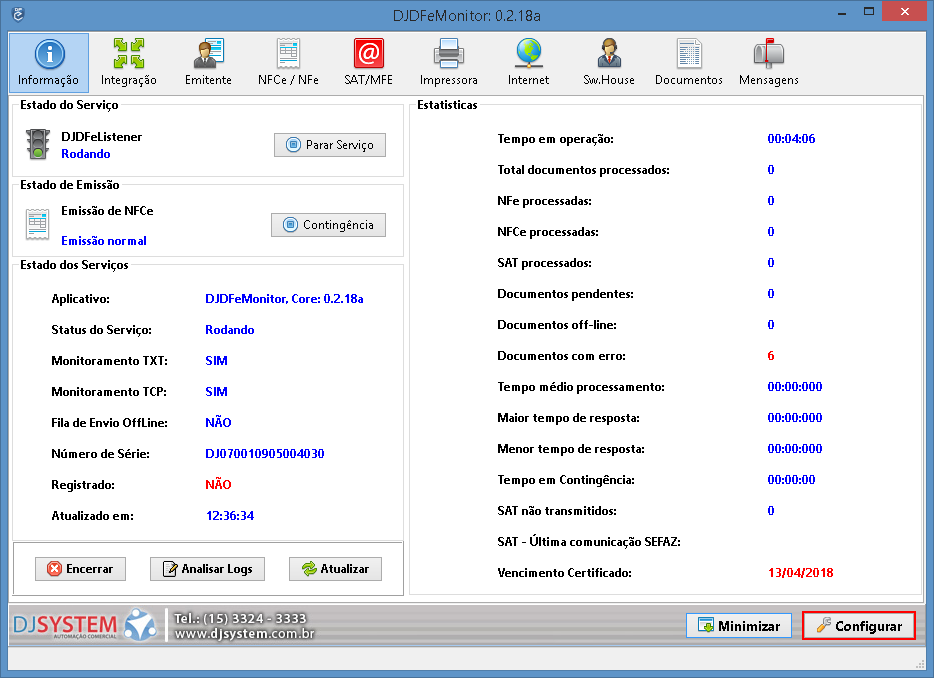Screen dimensions: 934x678
Task: Minimize the DJDFeMonitor window
Action: click(841, 13)
